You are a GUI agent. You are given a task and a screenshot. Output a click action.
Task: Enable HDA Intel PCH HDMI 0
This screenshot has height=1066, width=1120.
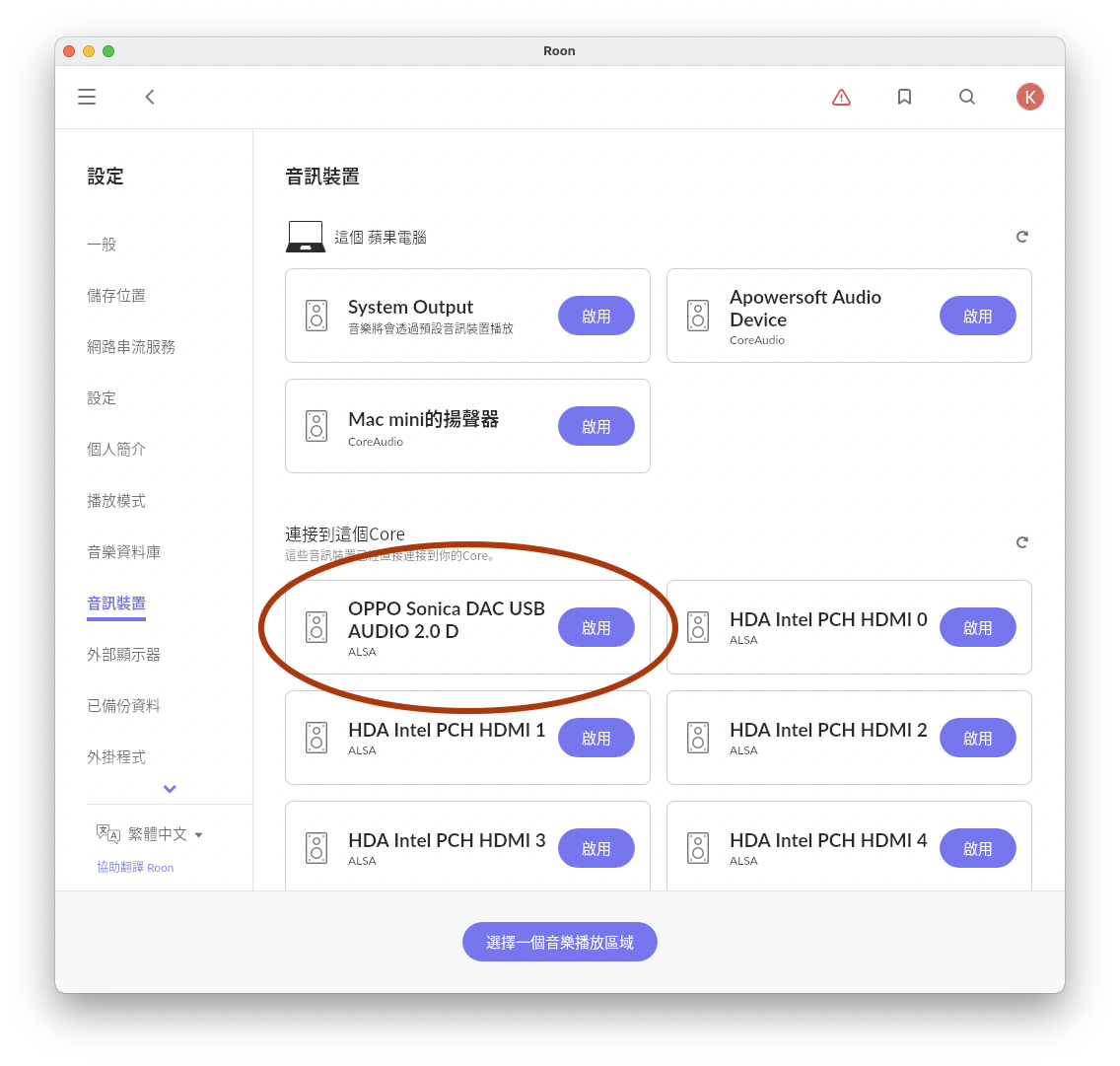(x=978, y=627)
